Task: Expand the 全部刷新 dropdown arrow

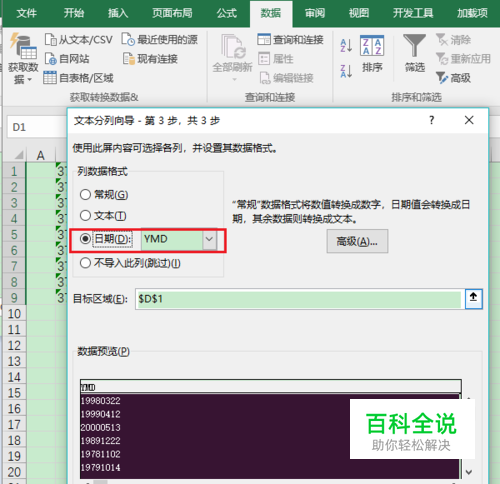Action: click(x=235, y=80)
